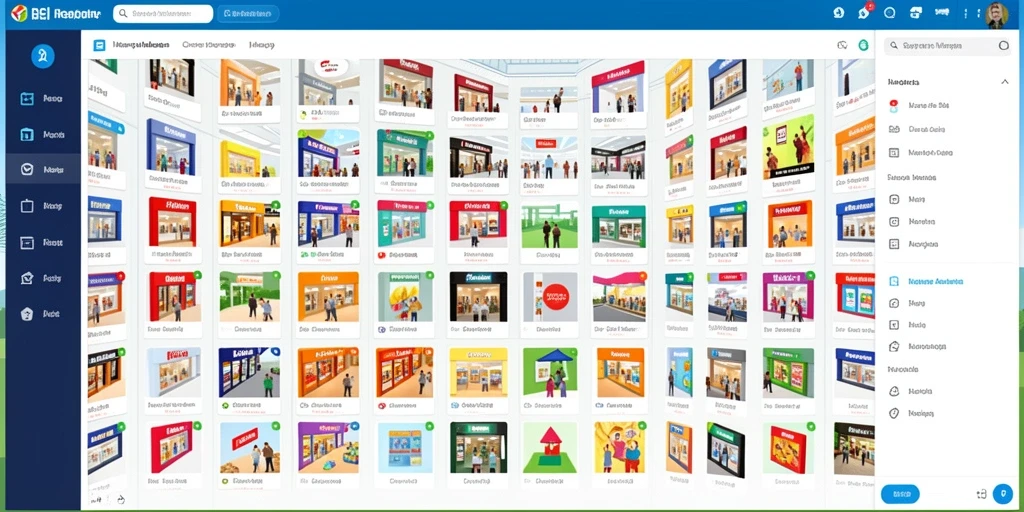Click the green circular icon beside tabs
Viewport: 1024px width, 512px height.
tap(863, 45)
